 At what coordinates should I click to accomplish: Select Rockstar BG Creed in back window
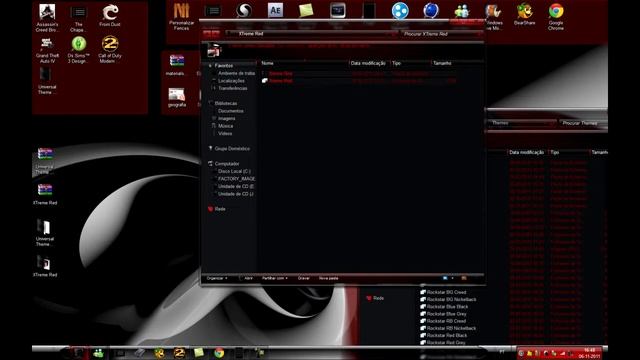[446, 292]
